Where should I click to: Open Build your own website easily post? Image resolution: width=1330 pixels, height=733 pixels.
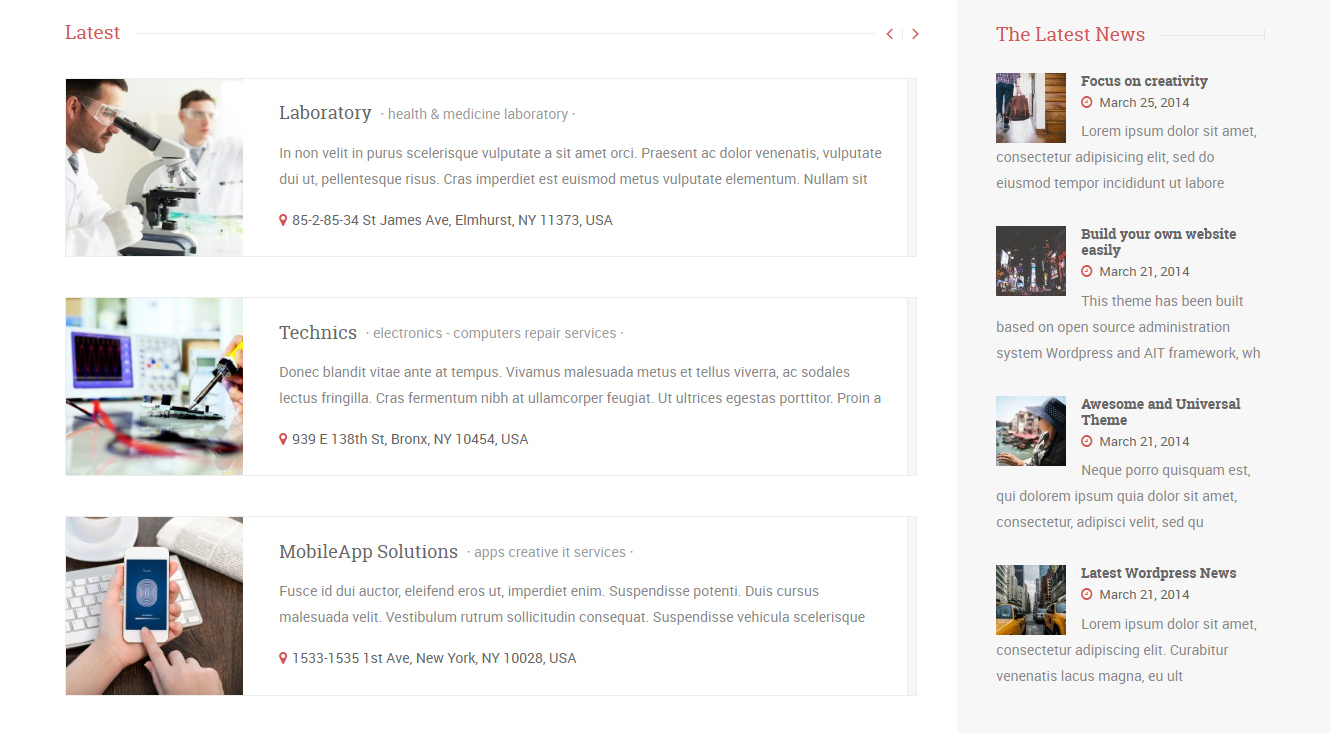(x=1158, y=242)
